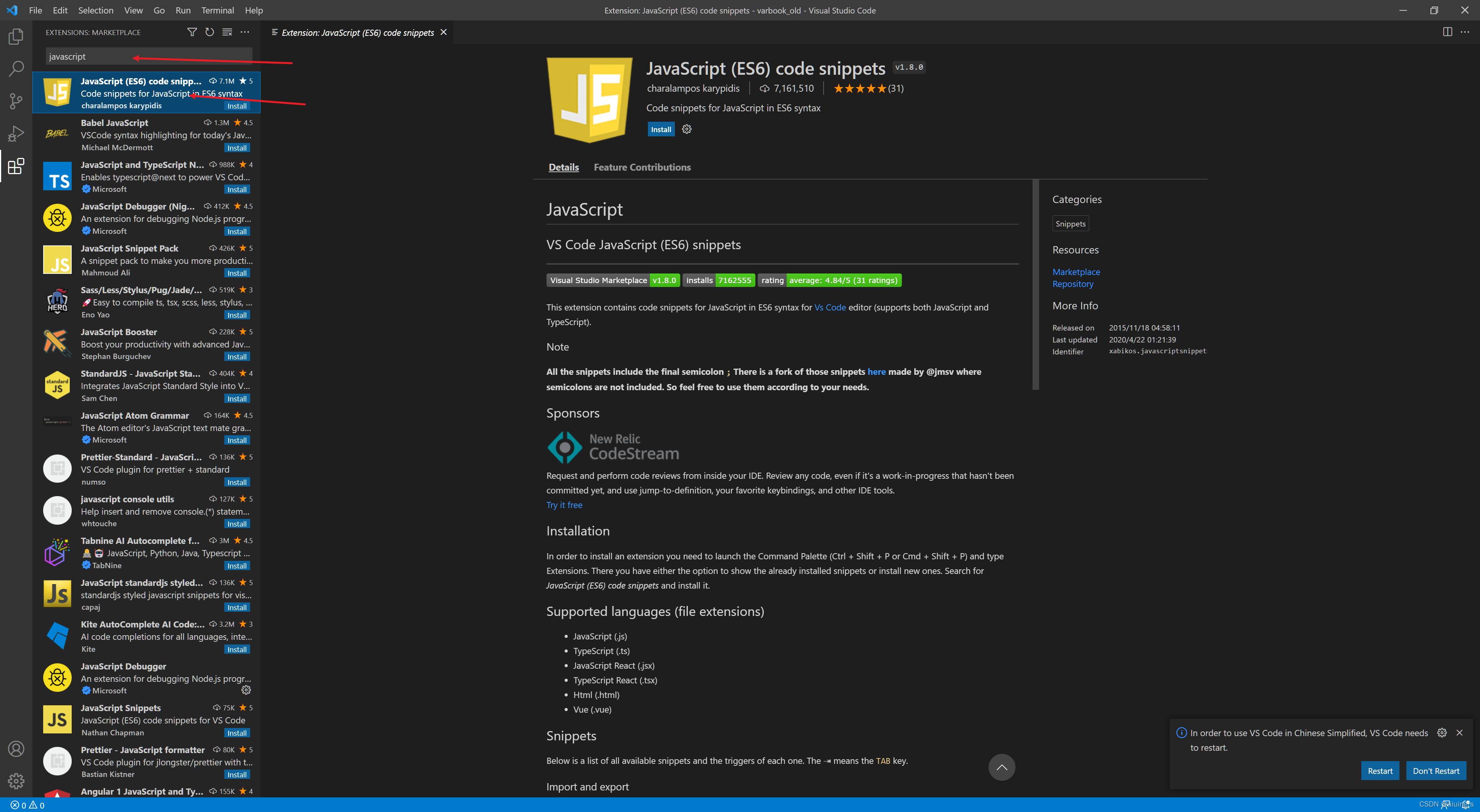Install Prettier - JavaScript formatter extension
The width and height of the screenshot is (1480, 812).
237,774
